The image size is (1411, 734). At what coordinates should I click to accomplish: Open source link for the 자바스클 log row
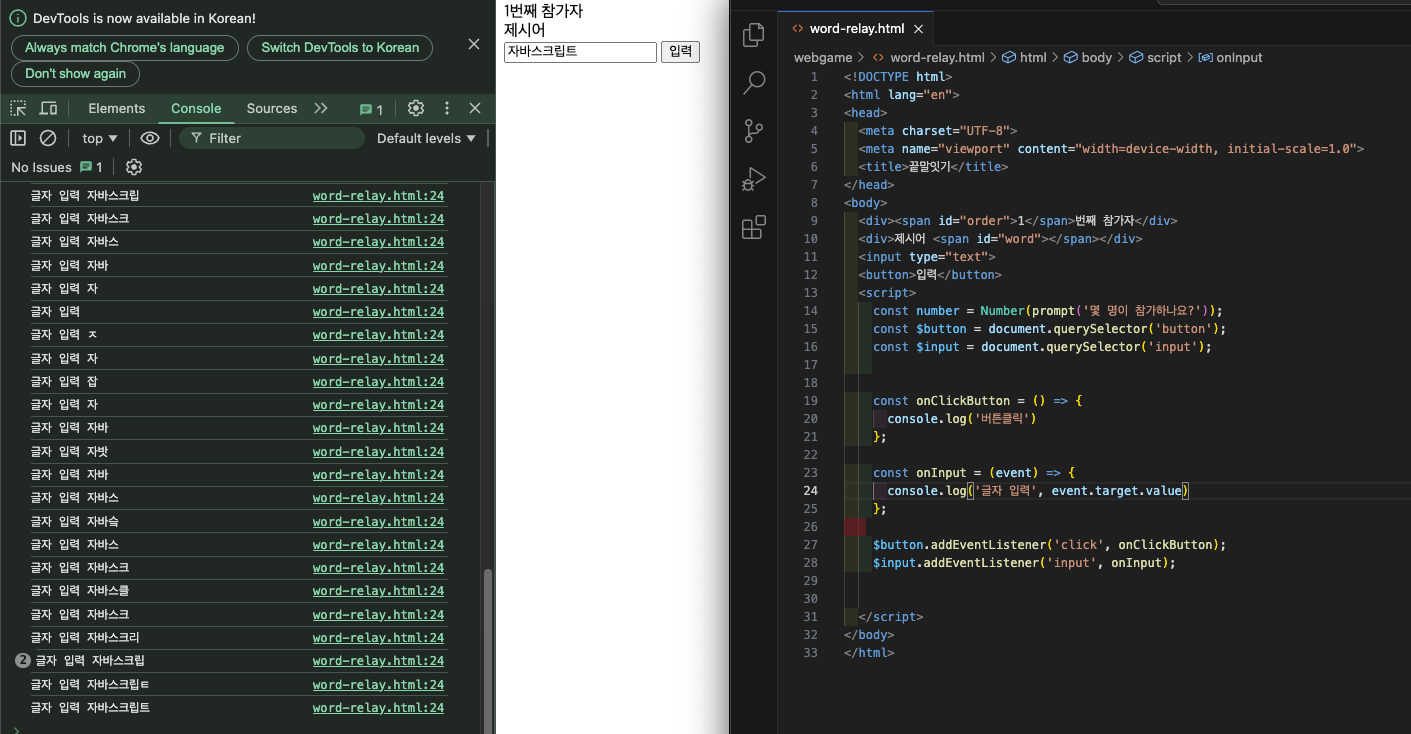(x=378, y=591)
